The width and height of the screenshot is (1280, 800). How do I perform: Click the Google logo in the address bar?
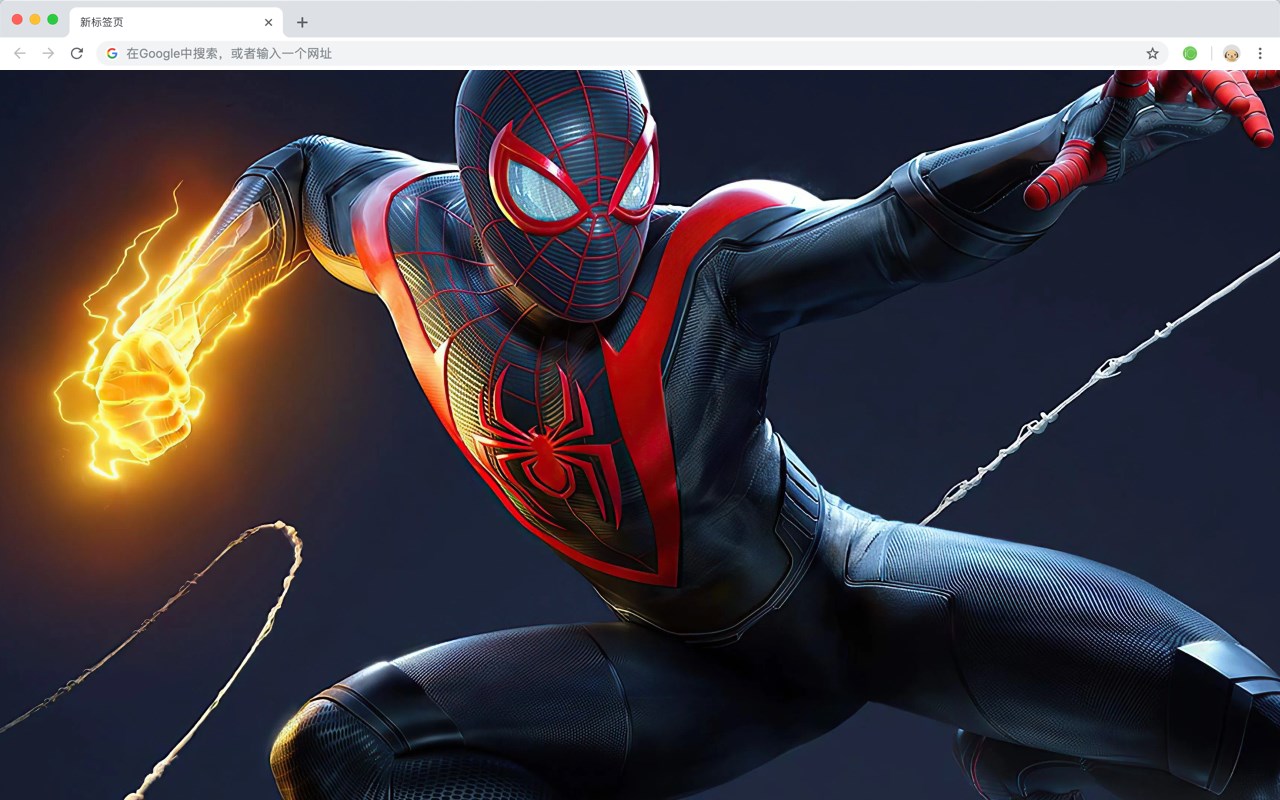pyautogui.click(x=112, y=53)
